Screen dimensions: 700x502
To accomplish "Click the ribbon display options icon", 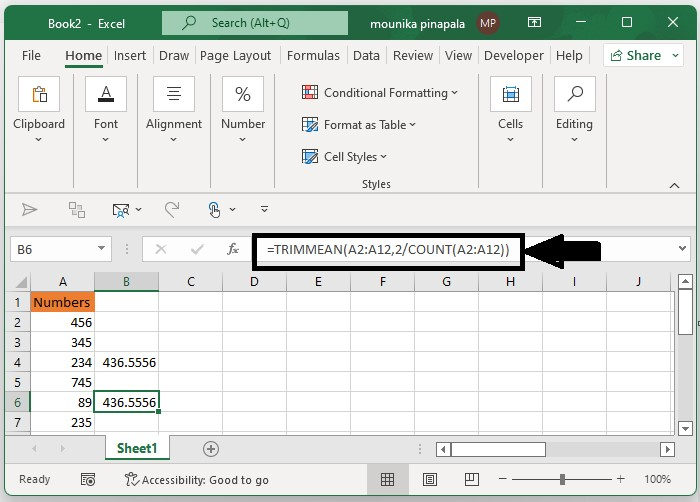I will pyautogui.click(x=534, y=22).
